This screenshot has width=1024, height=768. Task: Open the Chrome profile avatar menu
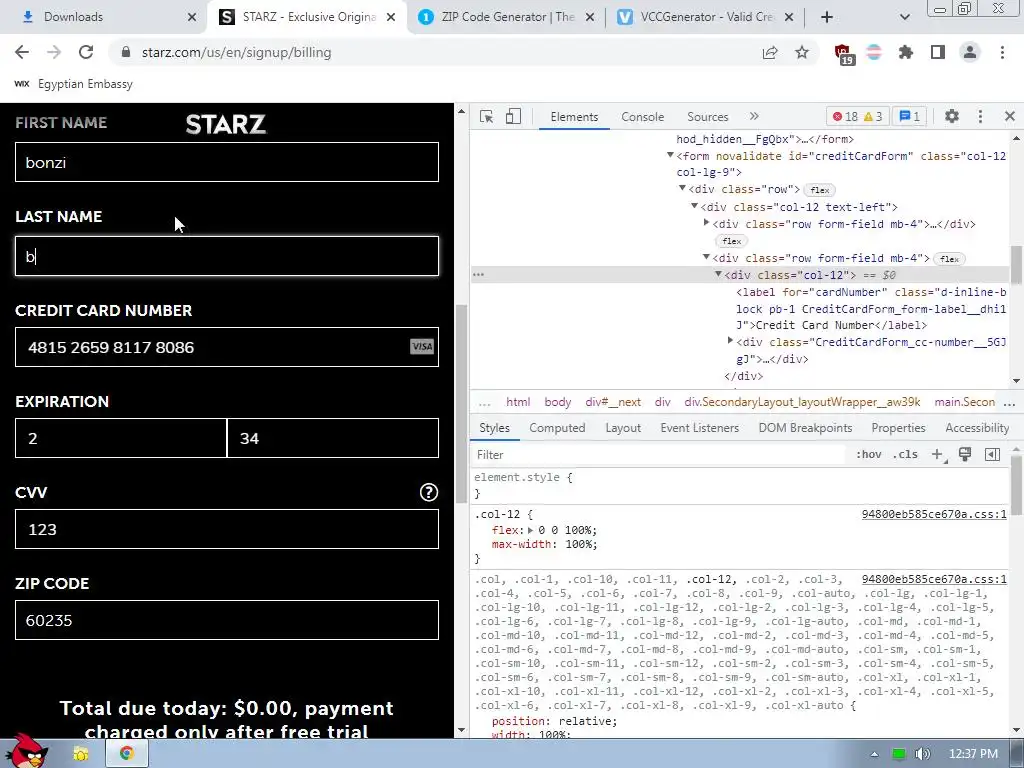click(x=970, y=52)
